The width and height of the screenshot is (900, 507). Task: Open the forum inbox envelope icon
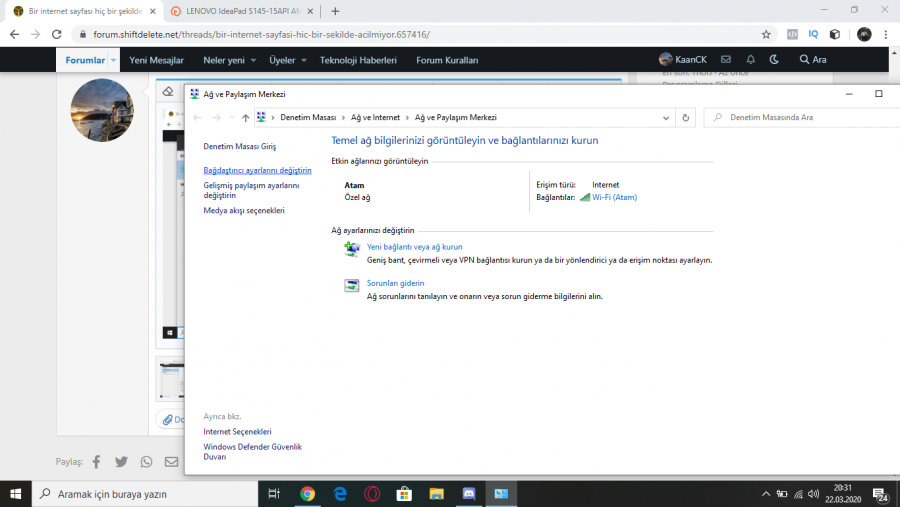pyautogui.click(x=726, y=60)
